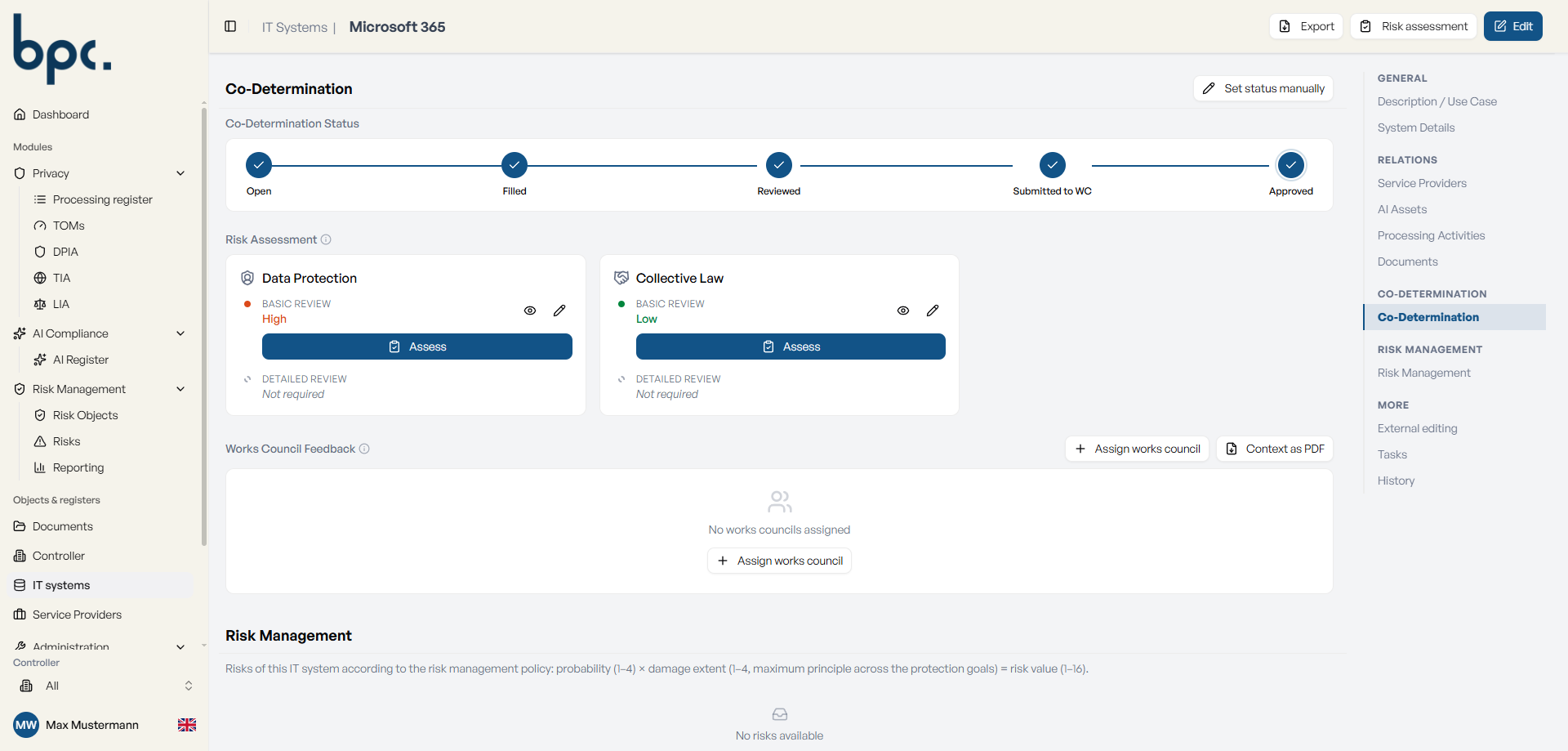
Task: Toggle the sidebar collapse icon
Action: [230, 26]
